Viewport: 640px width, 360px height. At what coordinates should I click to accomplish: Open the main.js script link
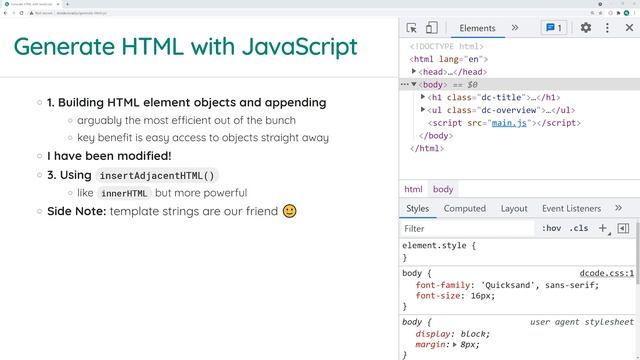(509, 122)
